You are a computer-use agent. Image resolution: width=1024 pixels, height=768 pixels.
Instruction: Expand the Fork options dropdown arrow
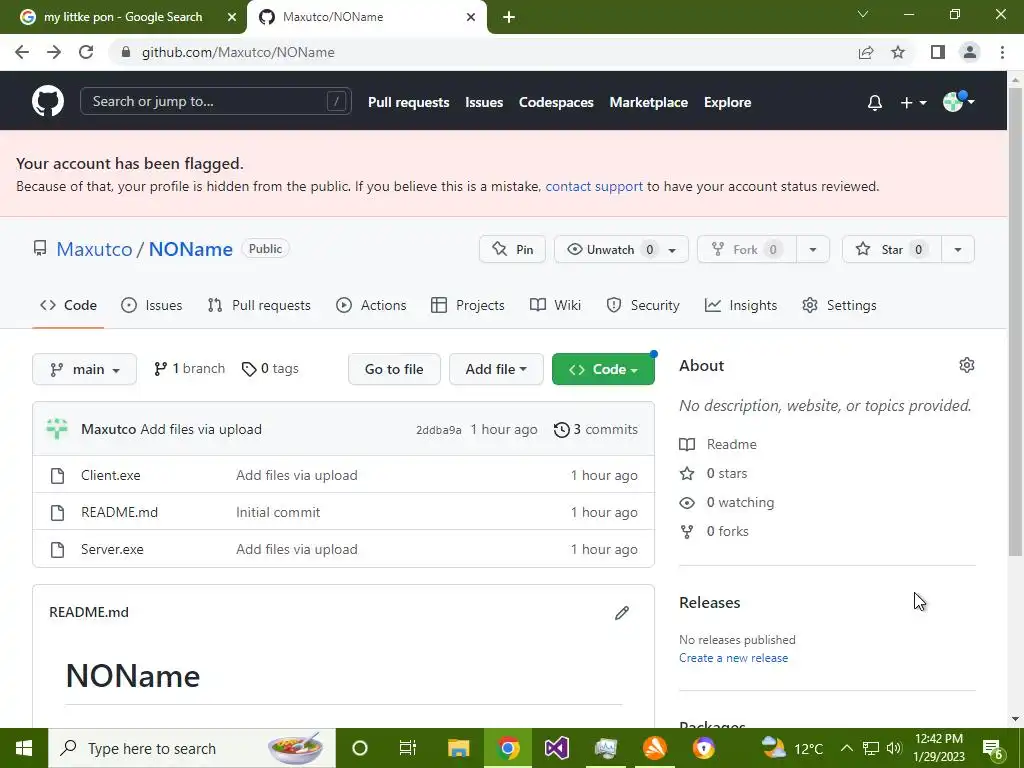coord(812,249)
